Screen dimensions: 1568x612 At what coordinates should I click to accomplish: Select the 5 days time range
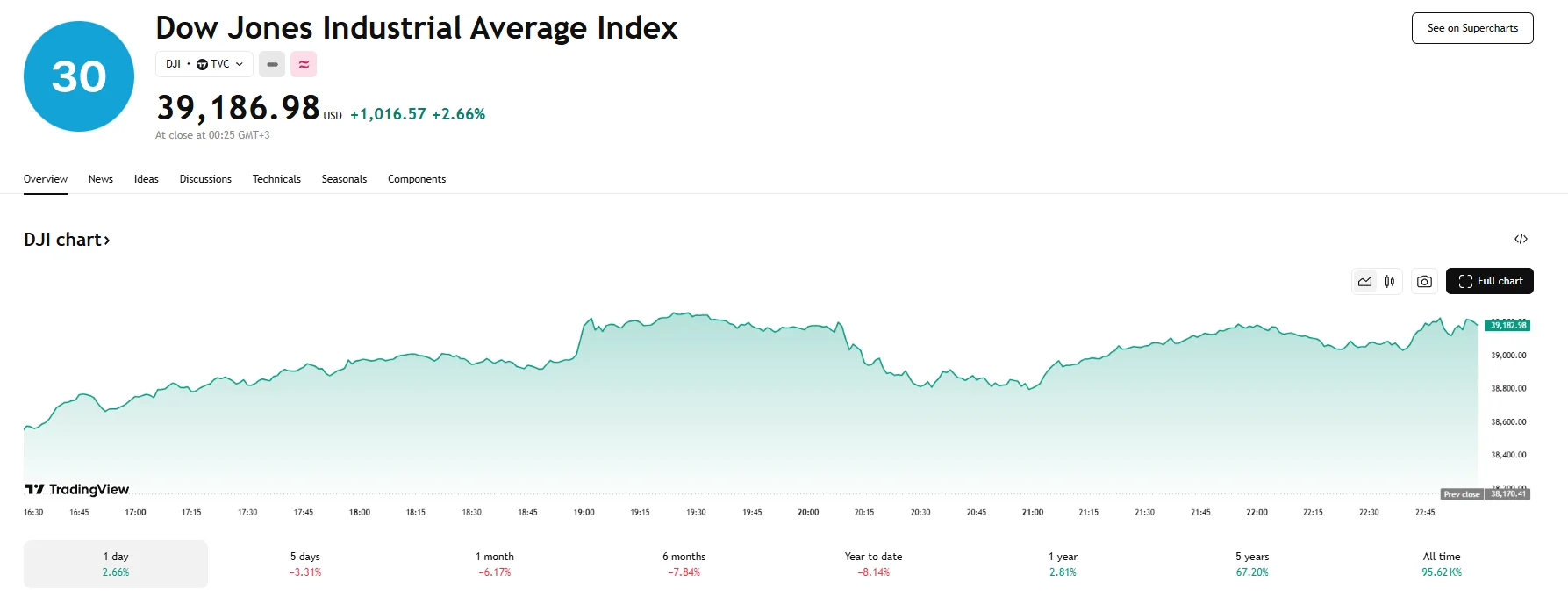pyautogui.click(x=305, y=564)
